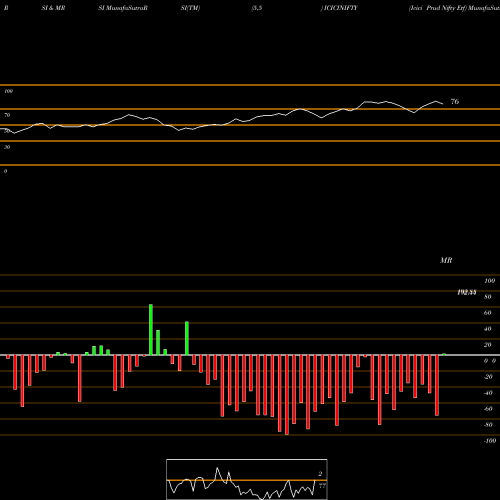Viewport: 500px width, 500px height.
Task: Select the 'SI & MR' header label
Action: [x=53, y=8]
